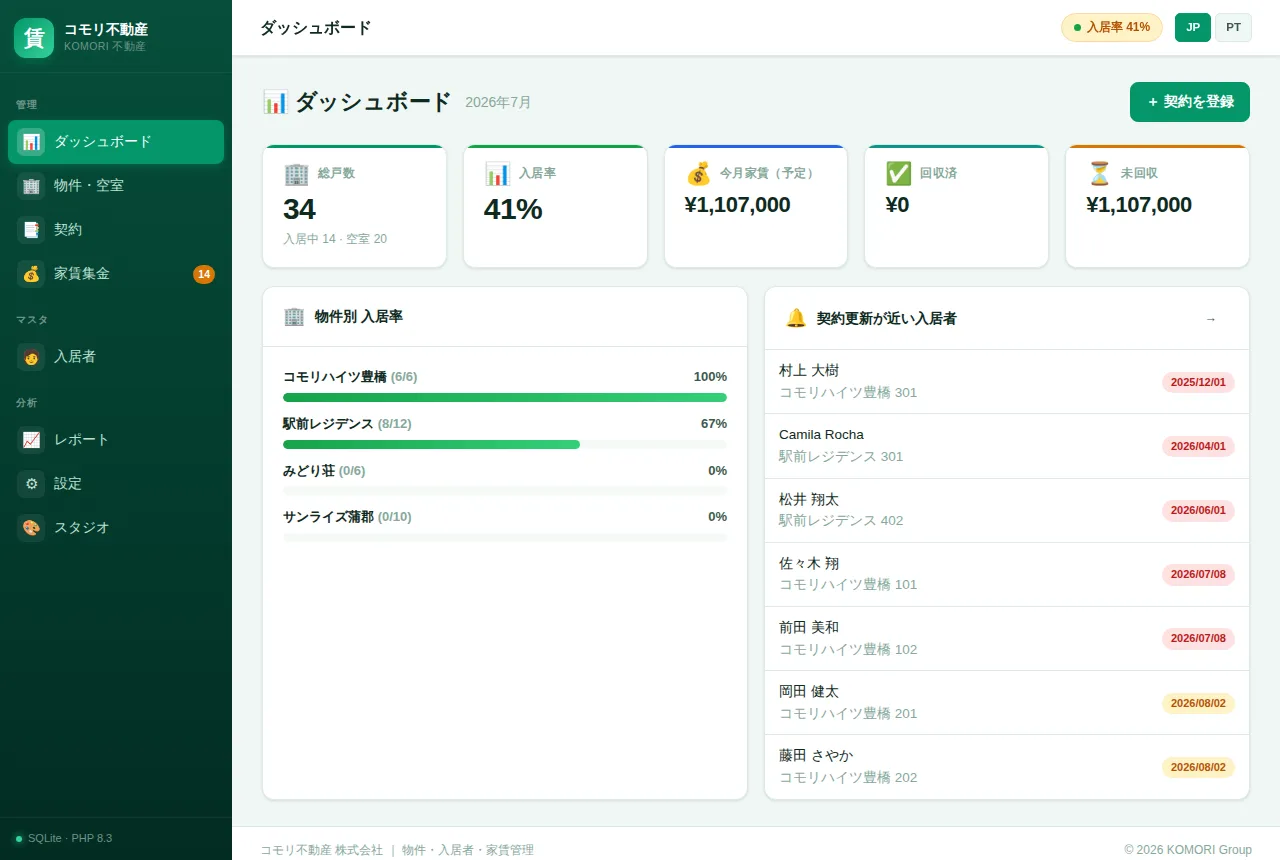The height and width of the screenshot is (860, 1280).
Task: Click the スタジオ palette icon in sidebar
Action: (31, 528)
